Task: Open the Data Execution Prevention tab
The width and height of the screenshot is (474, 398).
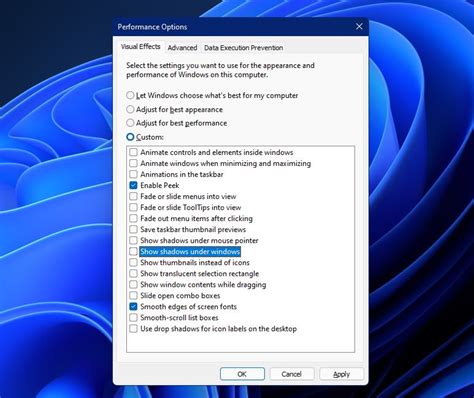Action: tap(243, 48)
